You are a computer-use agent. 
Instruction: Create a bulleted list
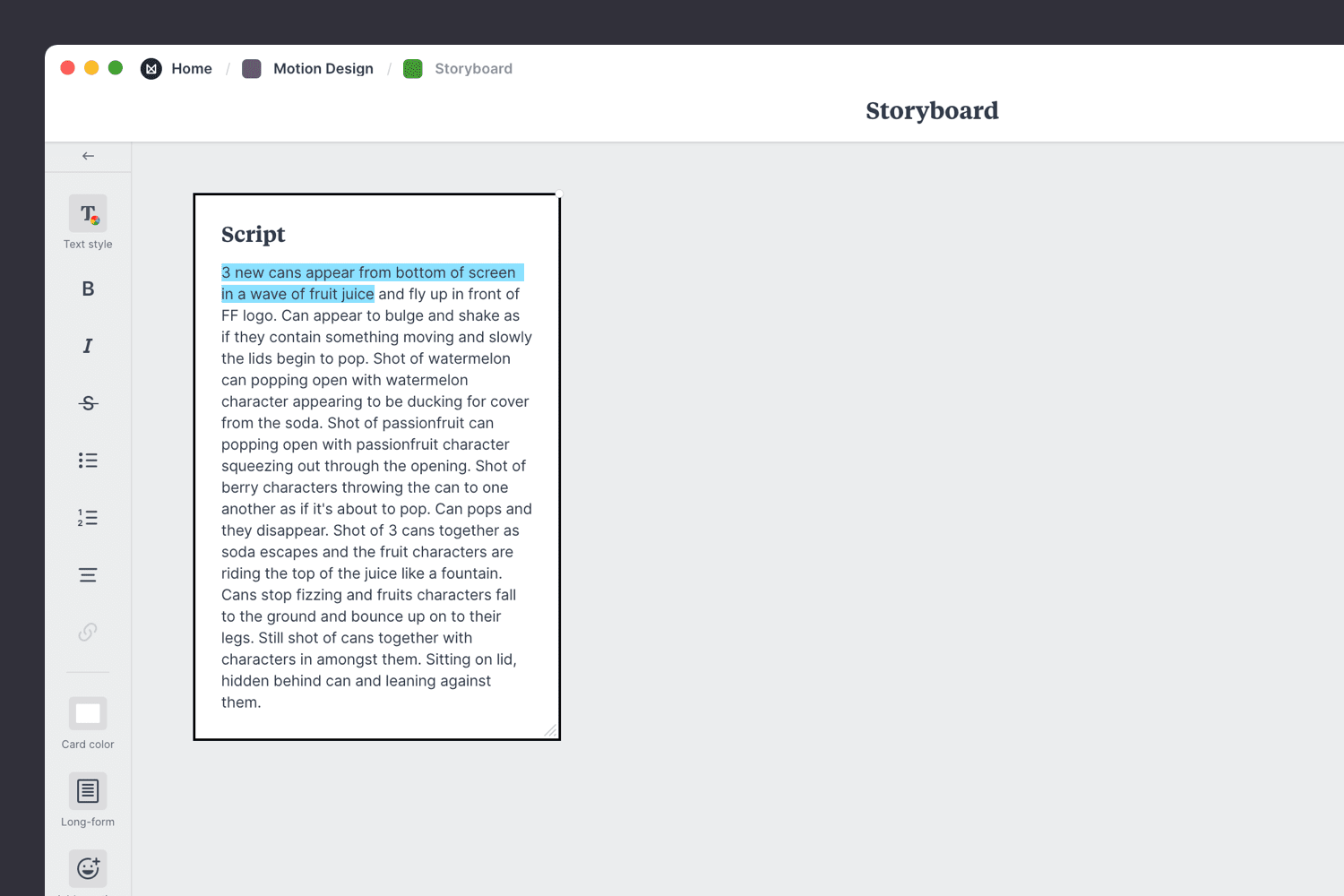tap(87, 460)
